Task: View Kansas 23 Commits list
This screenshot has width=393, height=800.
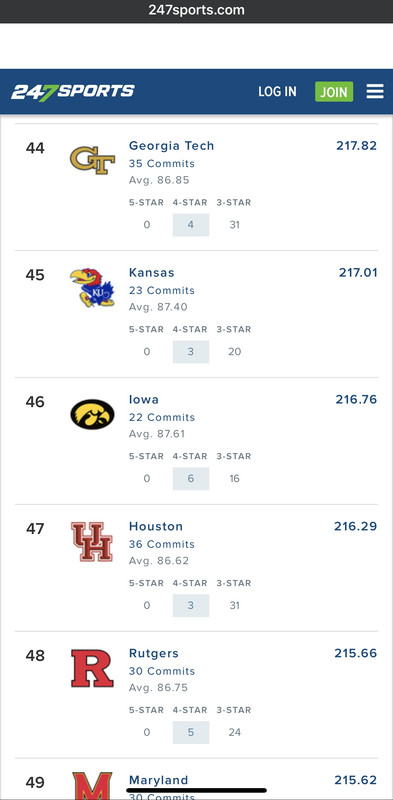Action: 162,291
